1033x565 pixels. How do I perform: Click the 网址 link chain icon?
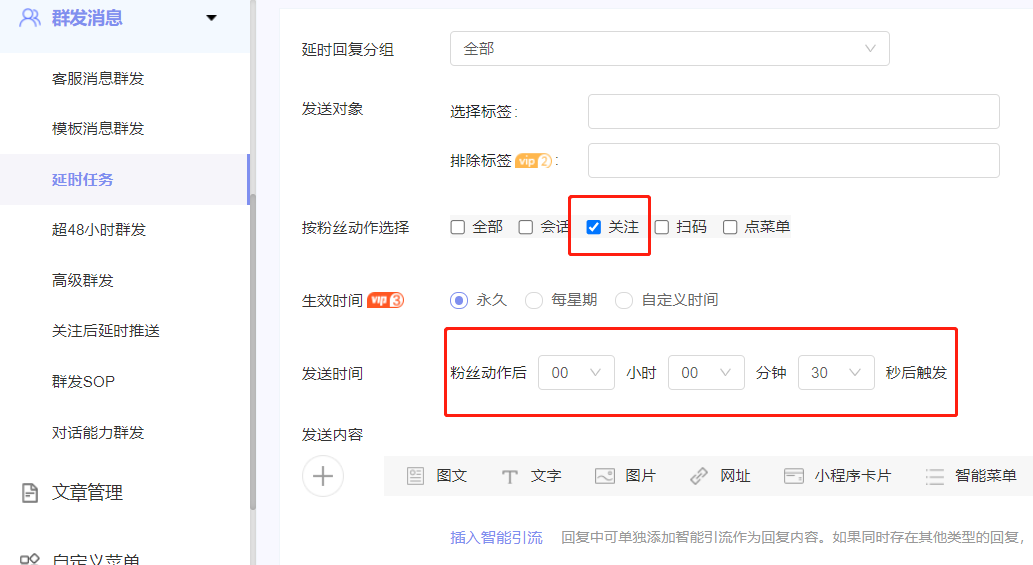click(699, 475)
